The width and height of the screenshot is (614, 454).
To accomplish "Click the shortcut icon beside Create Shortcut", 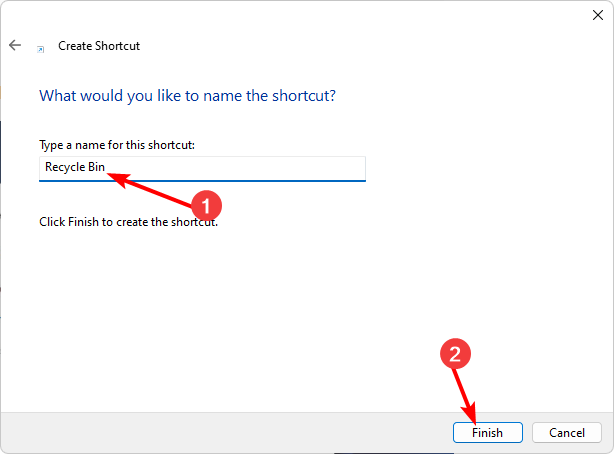I will 40,47.
